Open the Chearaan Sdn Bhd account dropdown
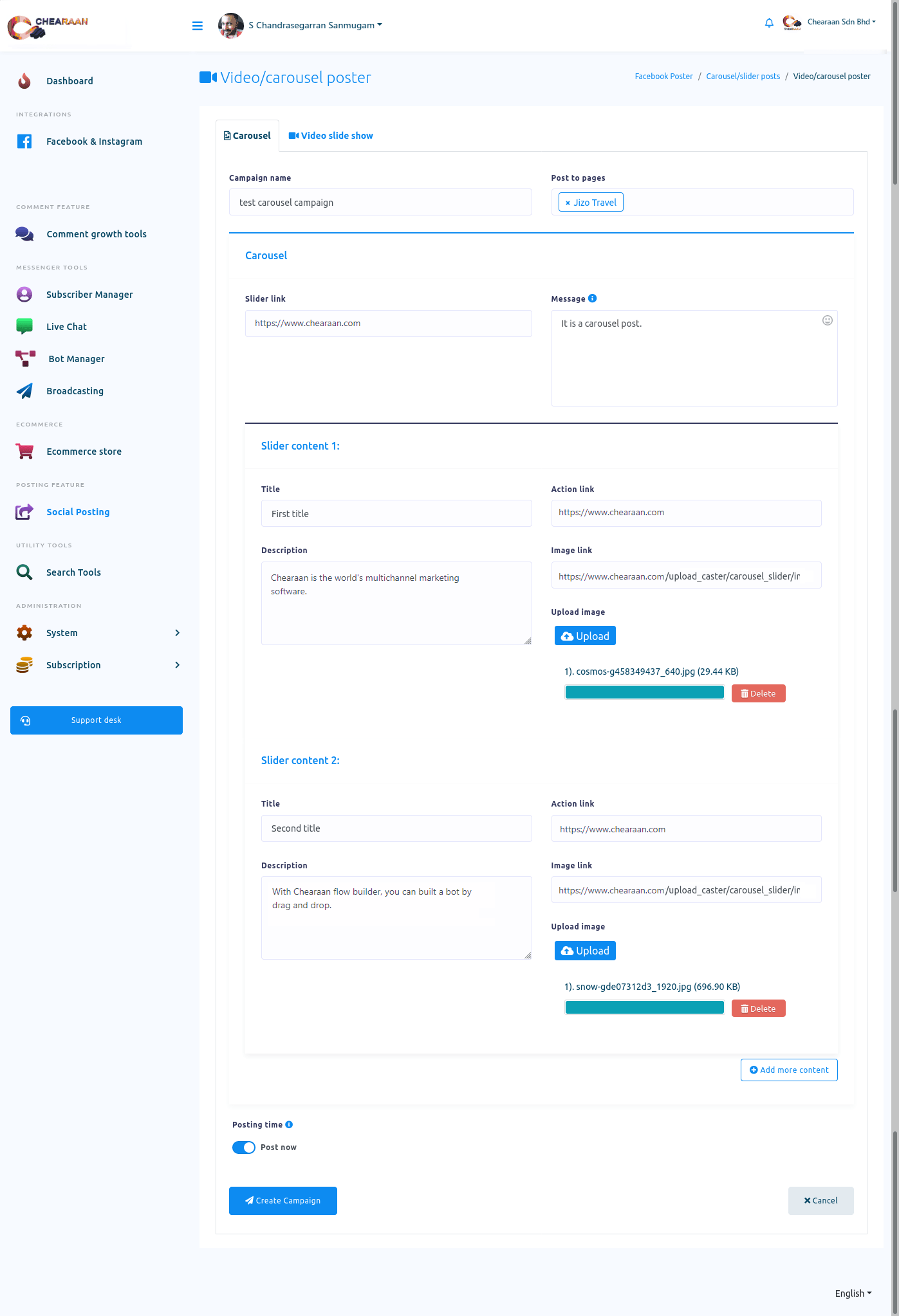The height and width of the screenshot is (1316, 899). point(840,22)
